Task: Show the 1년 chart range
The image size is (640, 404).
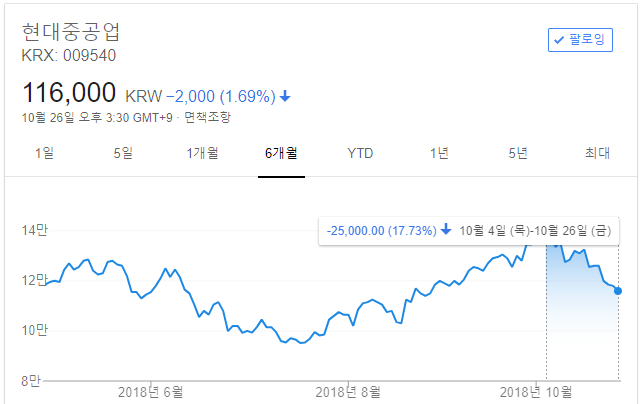Action: tap(439, 153)
